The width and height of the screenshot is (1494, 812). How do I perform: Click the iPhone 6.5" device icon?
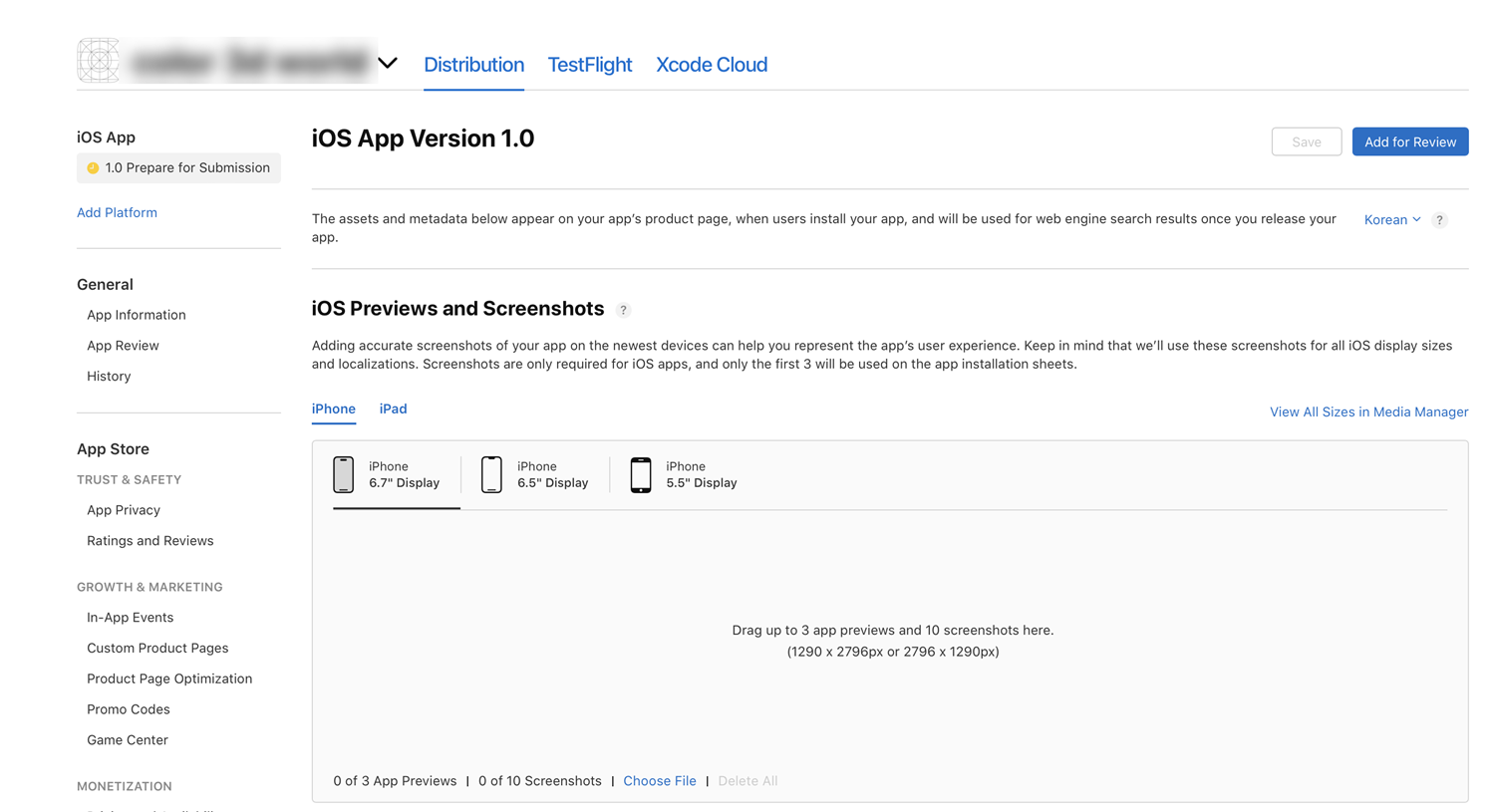[x=491, y=475]
